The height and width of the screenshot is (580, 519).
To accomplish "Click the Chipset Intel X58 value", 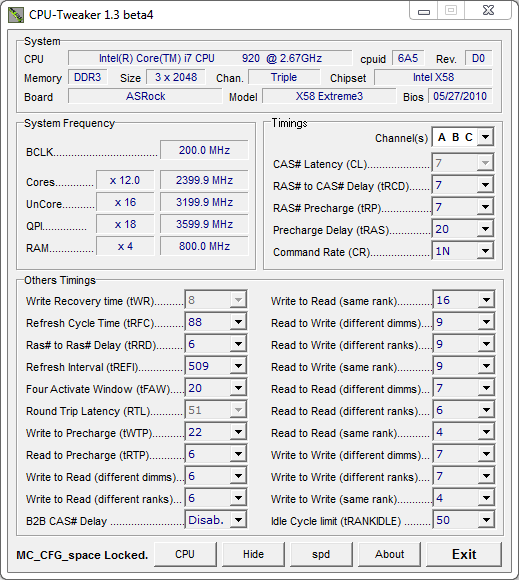I will [433, 77].
